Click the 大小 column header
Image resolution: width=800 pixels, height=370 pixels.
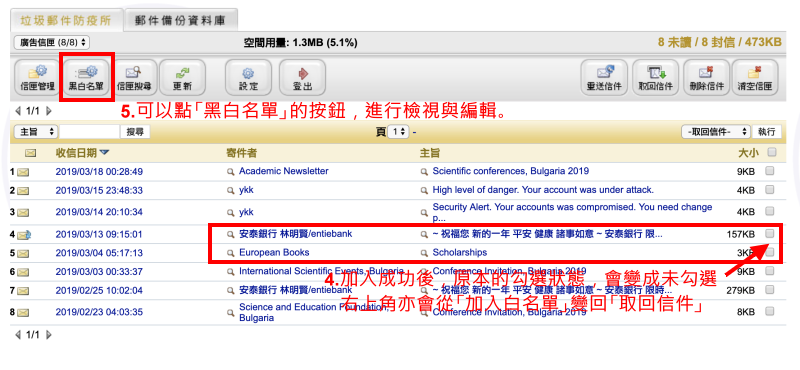(x=749, y=153)
